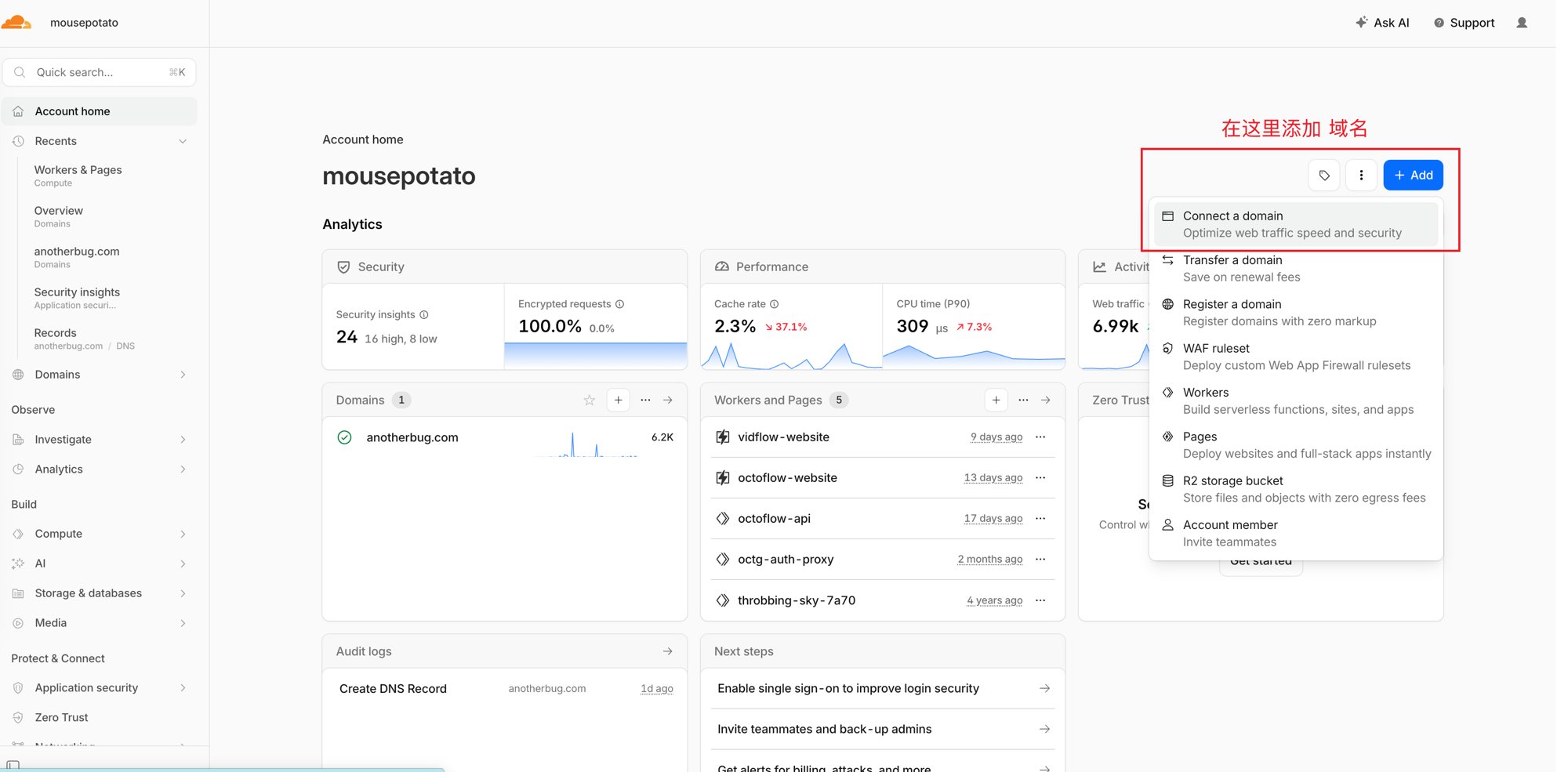Click arrow icon in Workers and Pages header
1568x772 pixels.
(x=1046, y=400)
